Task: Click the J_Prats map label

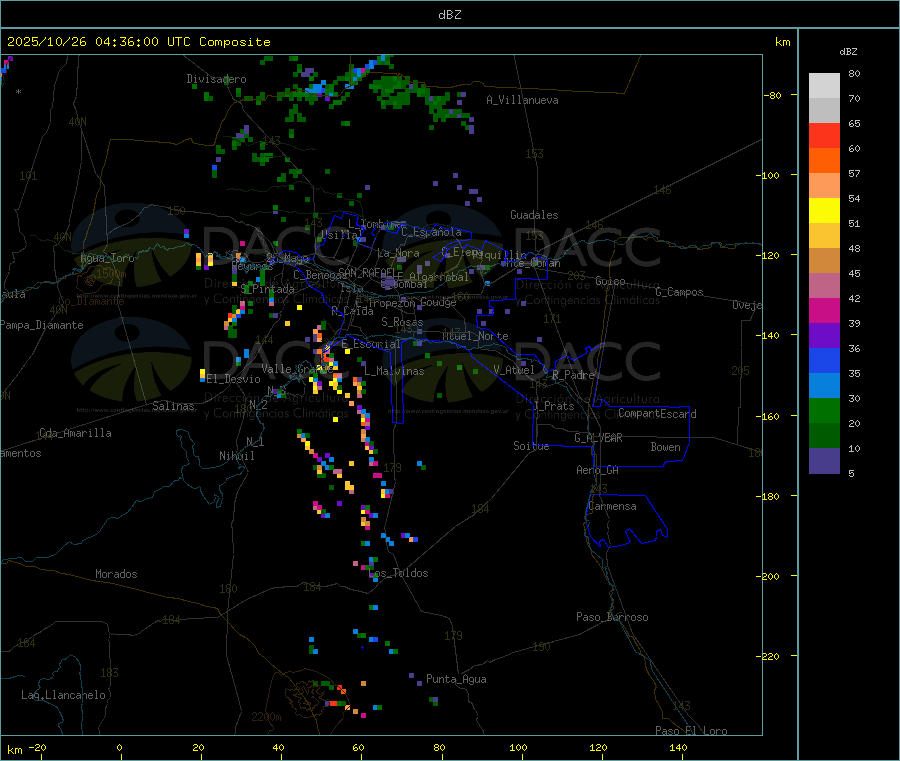Action: tap(554, 406)
